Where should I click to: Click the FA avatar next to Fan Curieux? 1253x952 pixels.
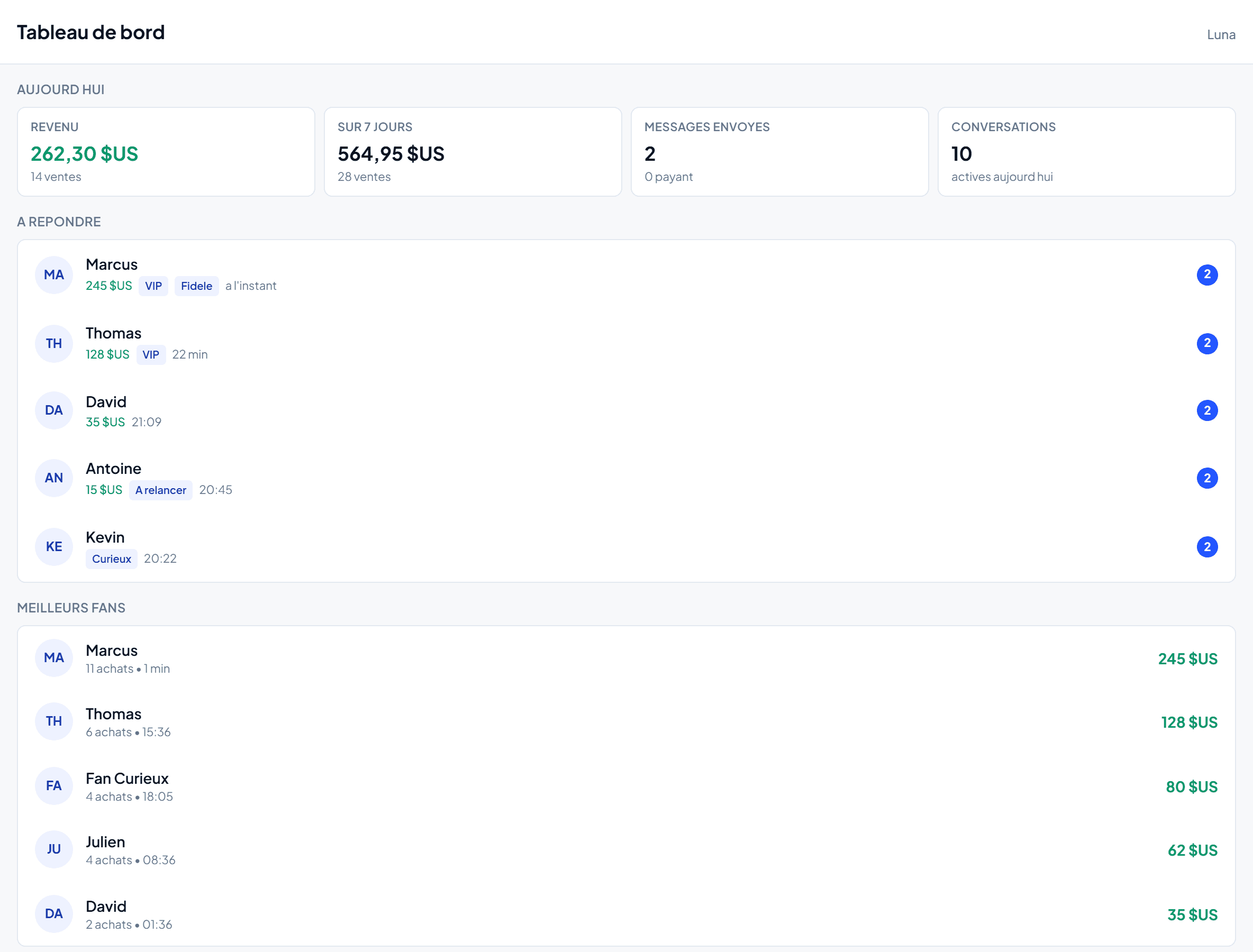point(54,786)
